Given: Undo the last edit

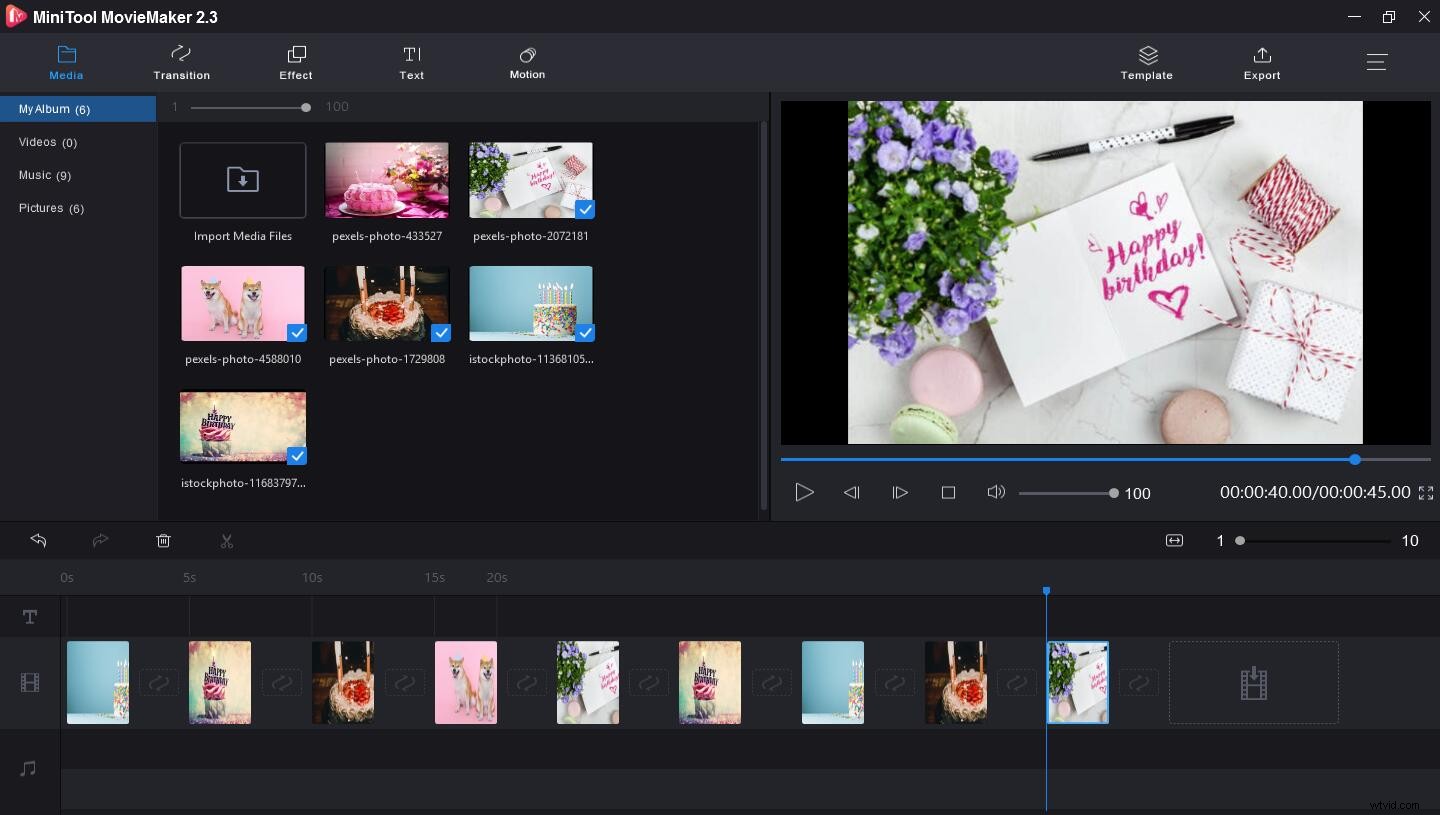Looking at the screenshot, I should pos(38,540).
